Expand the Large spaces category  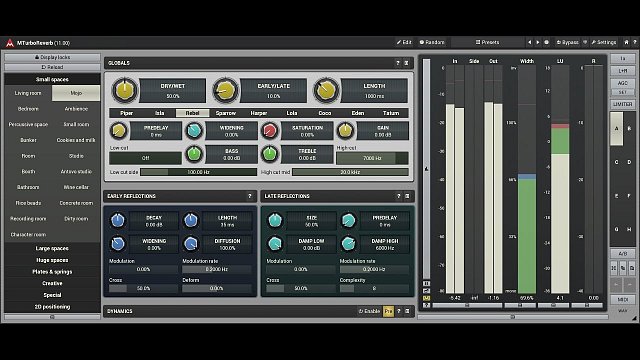point(52,248)
